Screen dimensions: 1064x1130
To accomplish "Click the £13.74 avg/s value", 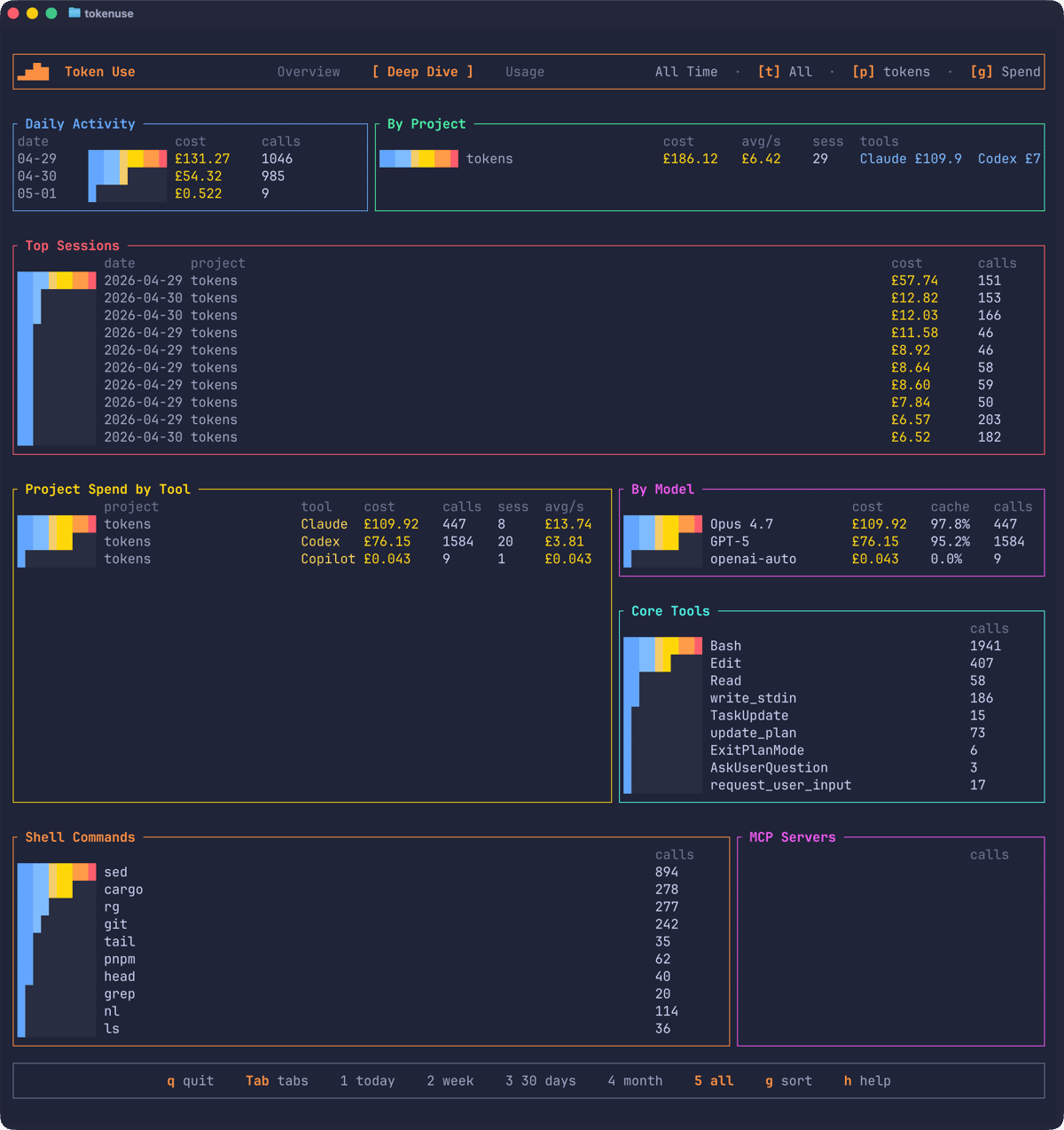I will [x=568, y=524].
